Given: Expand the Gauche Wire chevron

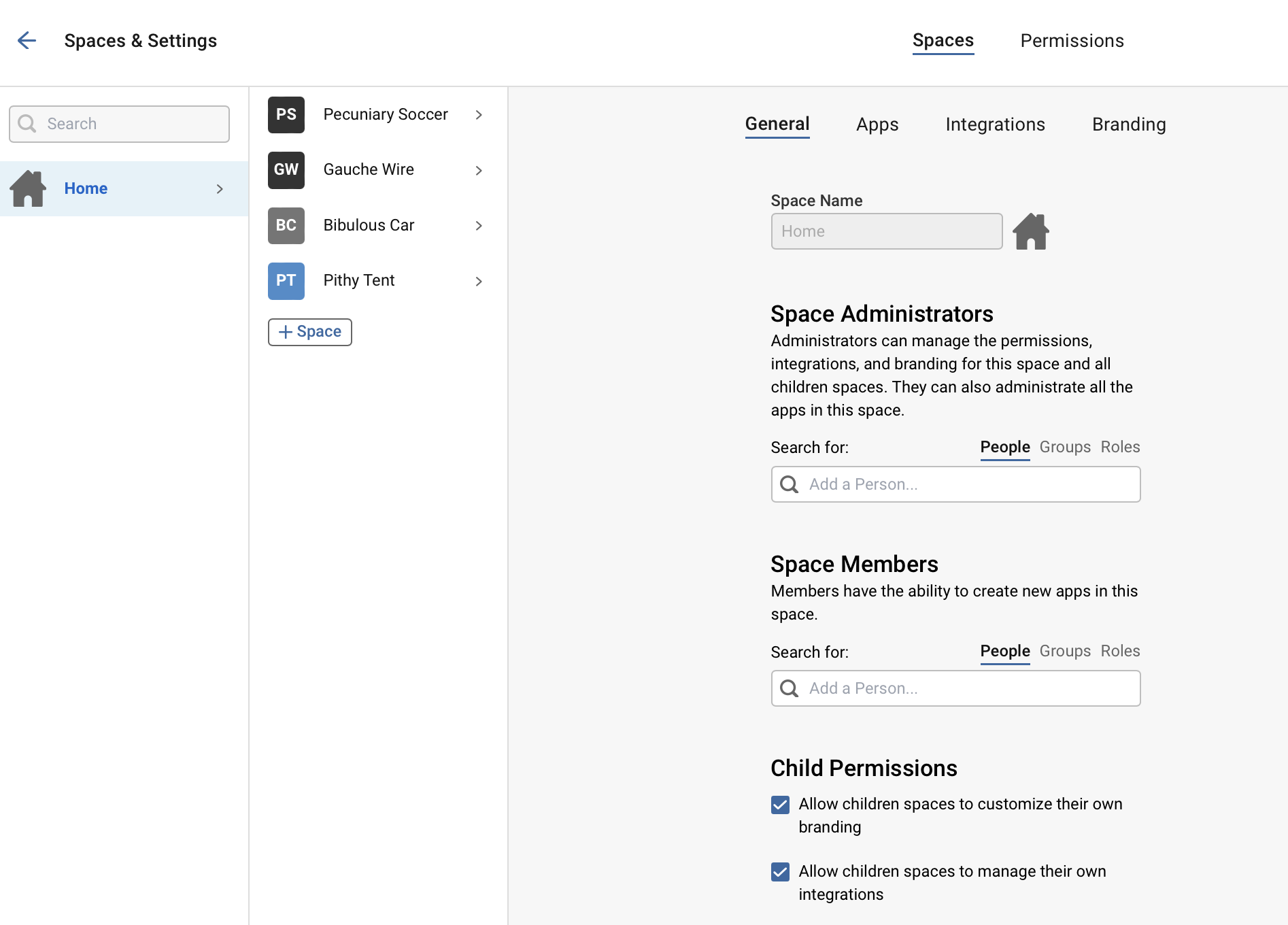Looking at the screenshot, I should pos(479,171).
